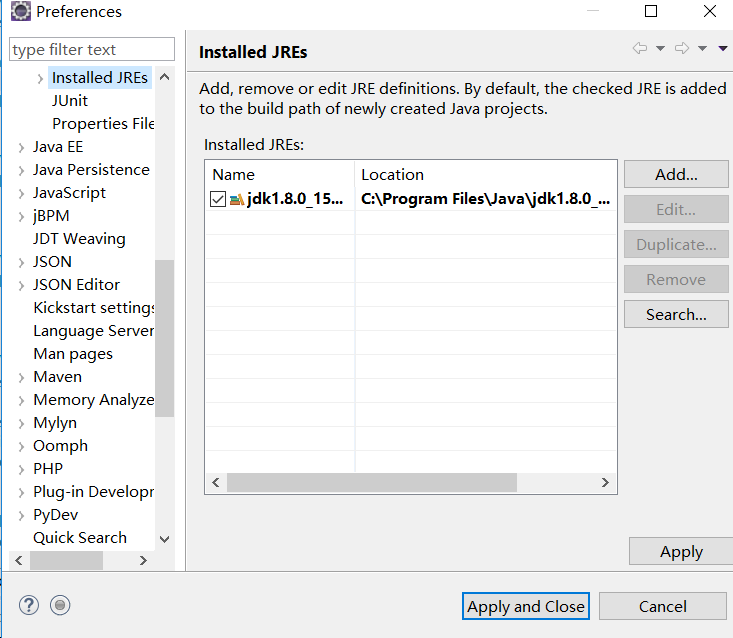This screenshot has width=733, height=638.
Task: Click the tree scroll down arrow
Action: 165,539
